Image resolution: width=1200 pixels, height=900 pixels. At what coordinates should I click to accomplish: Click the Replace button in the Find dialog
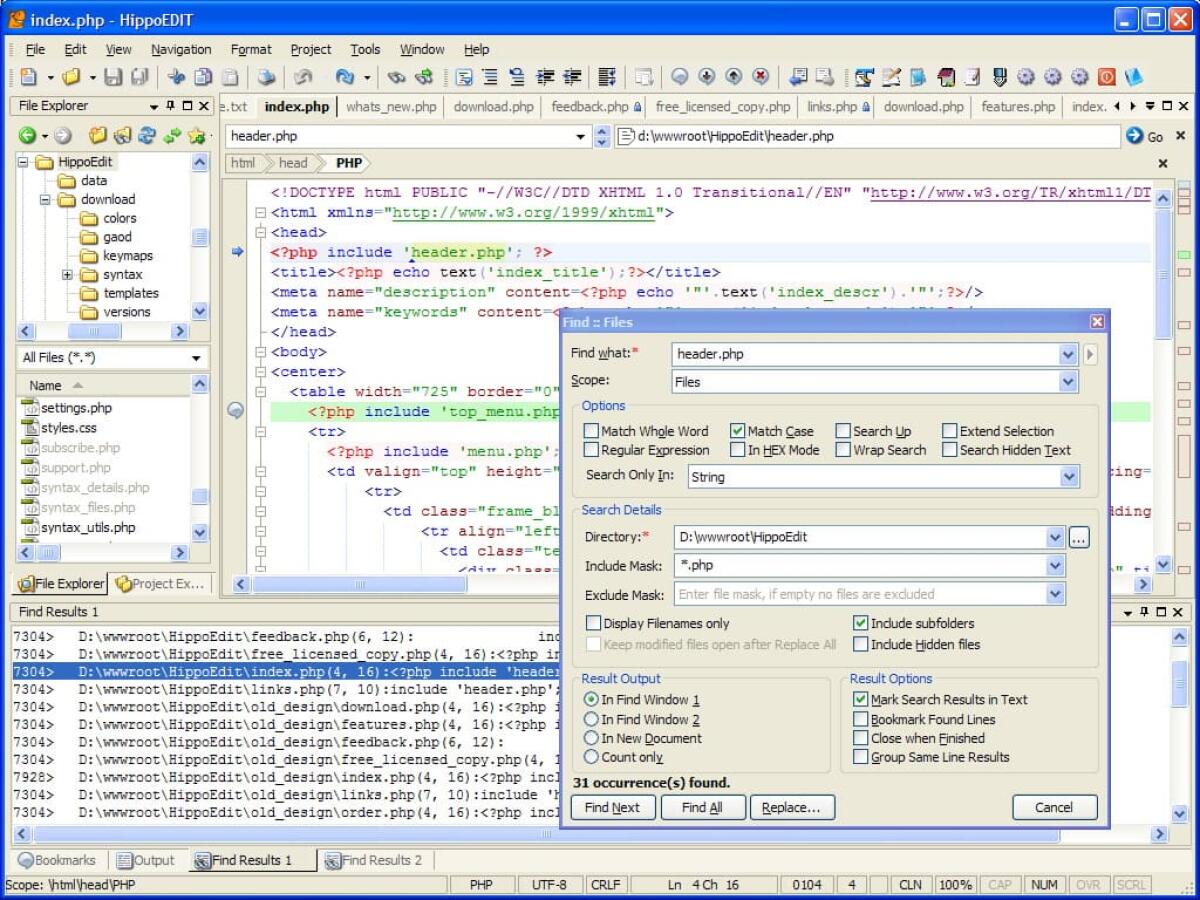(x=792, y=807)
